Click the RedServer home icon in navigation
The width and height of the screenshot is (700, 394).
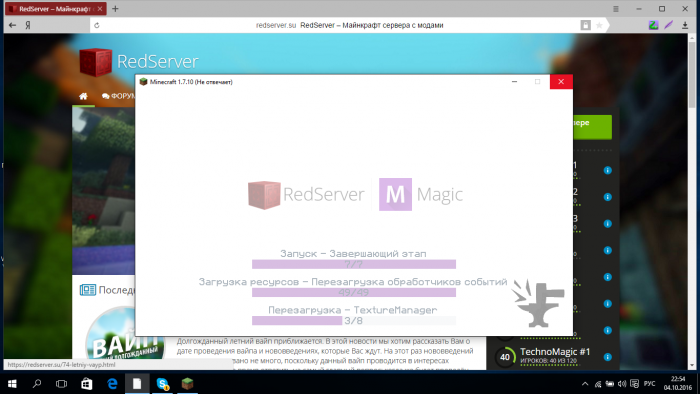83,96
